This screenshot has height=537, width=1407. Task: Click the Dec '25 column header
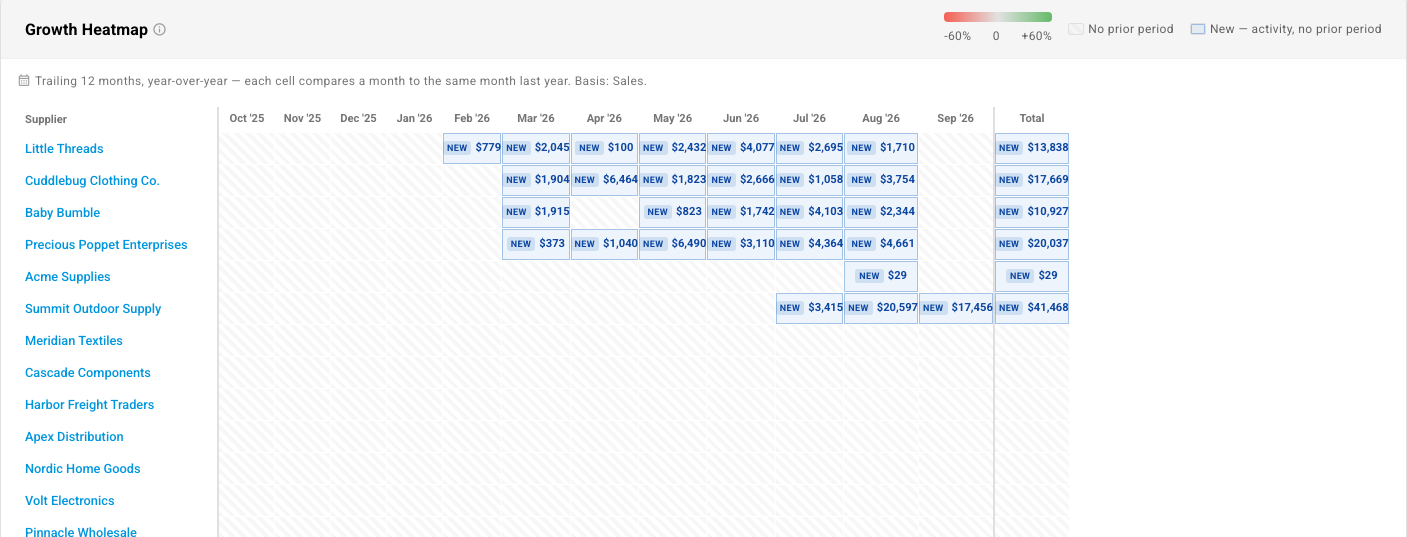[358, 118]
